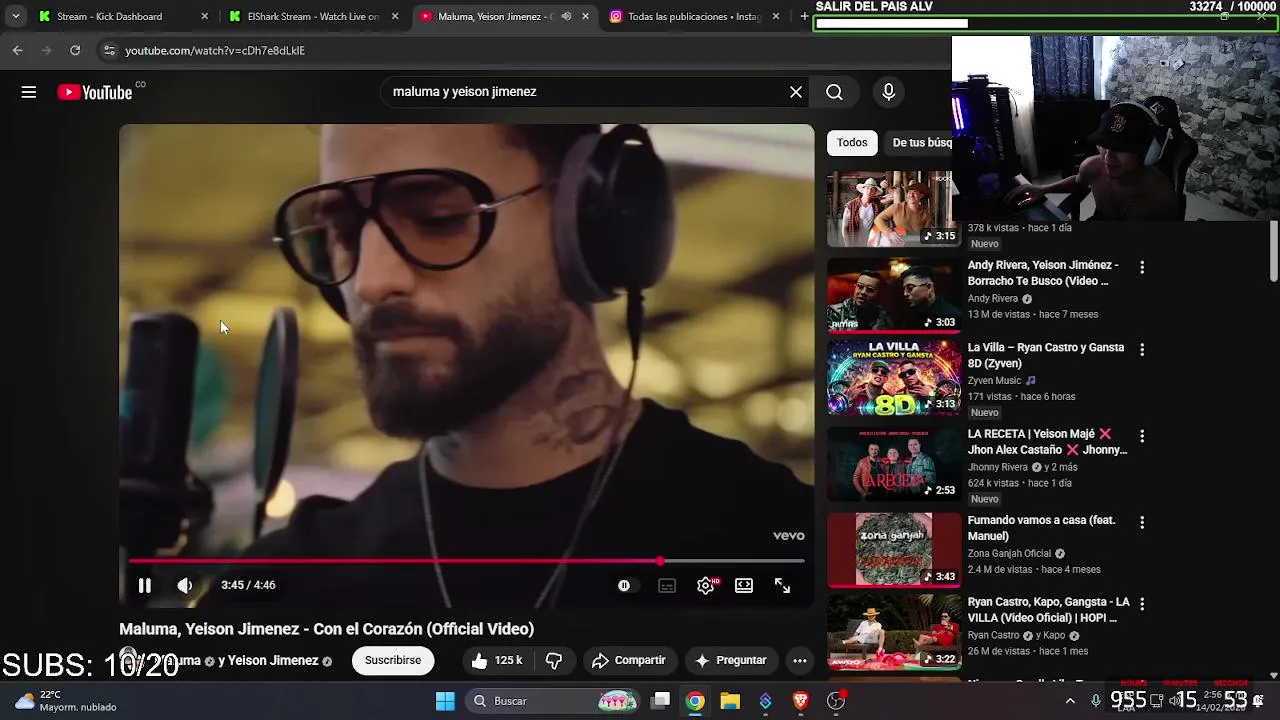Open Ryan Castro, Kapo, Gangsta LA VILLA title

(x=1048, y=610)
